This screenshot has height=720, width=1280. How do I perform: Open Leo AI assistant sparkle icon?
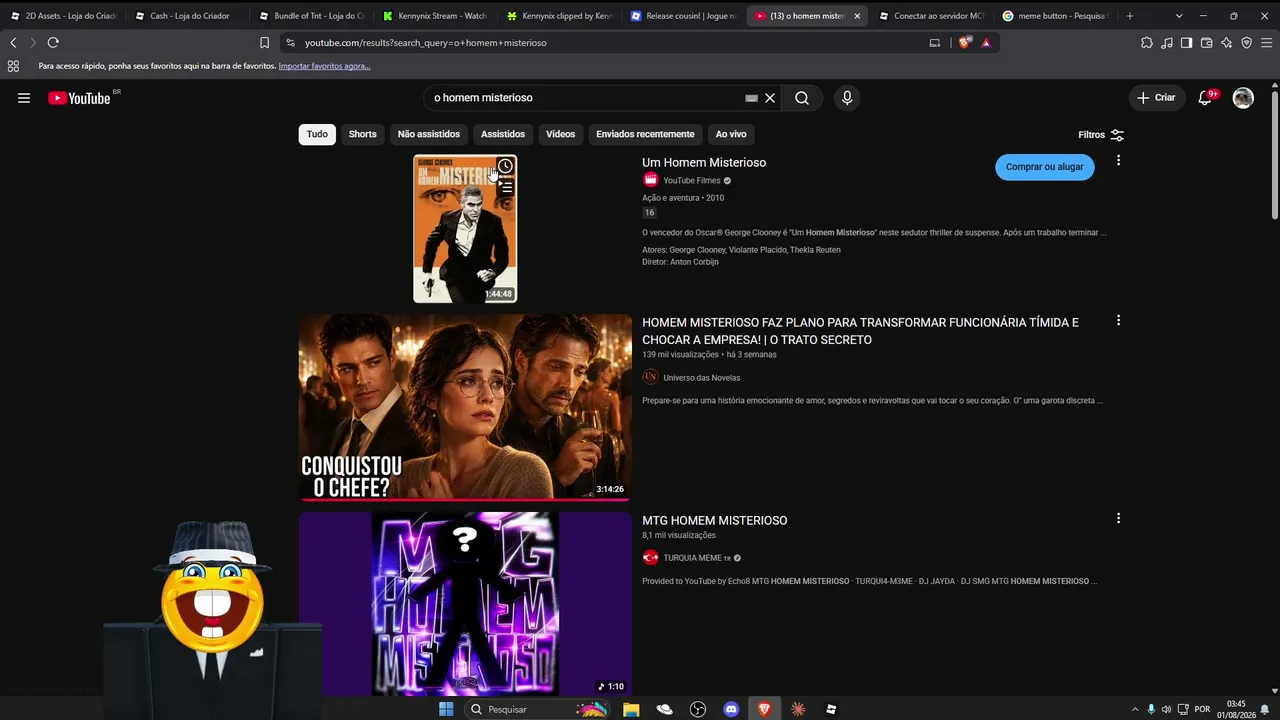(1226, 43)
